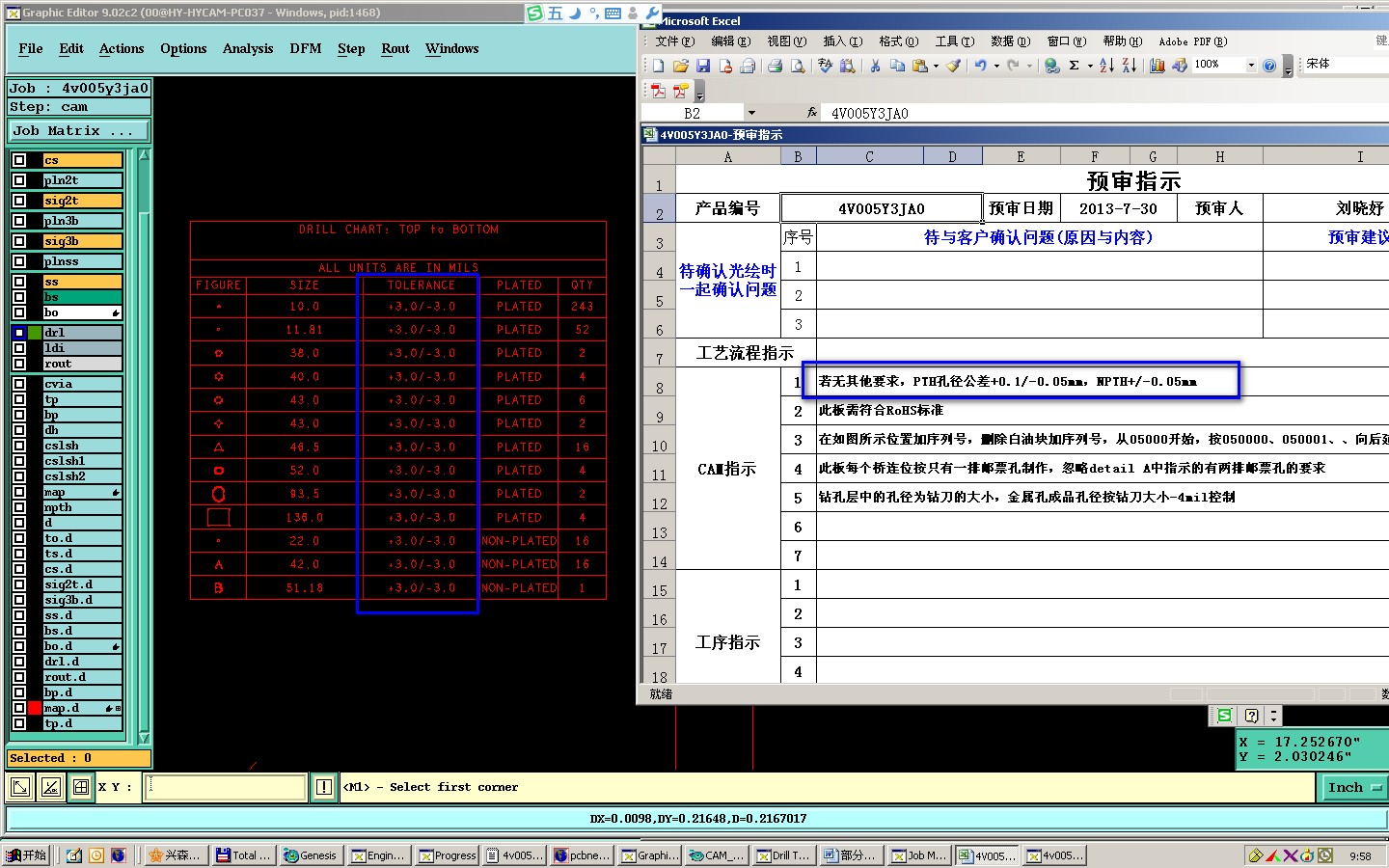
Task: Open the Adobe PDF menu in Excel
Action: pos(1192,41)
